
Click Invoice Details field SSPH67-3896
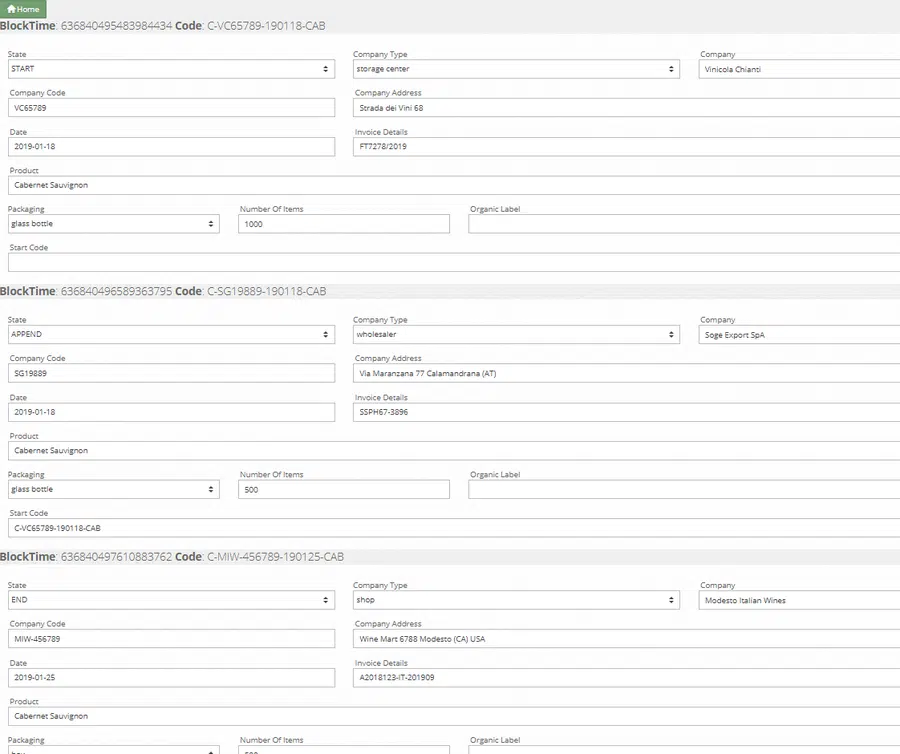pyautogui.click(x=626, y=412)
